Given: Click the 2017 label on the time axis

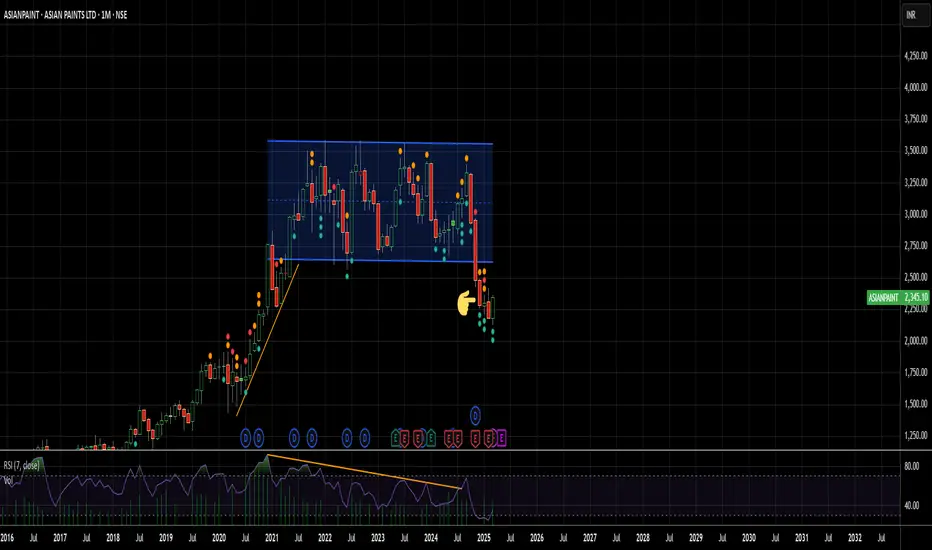Looking at the screenshot, I should tap(60, 538).
